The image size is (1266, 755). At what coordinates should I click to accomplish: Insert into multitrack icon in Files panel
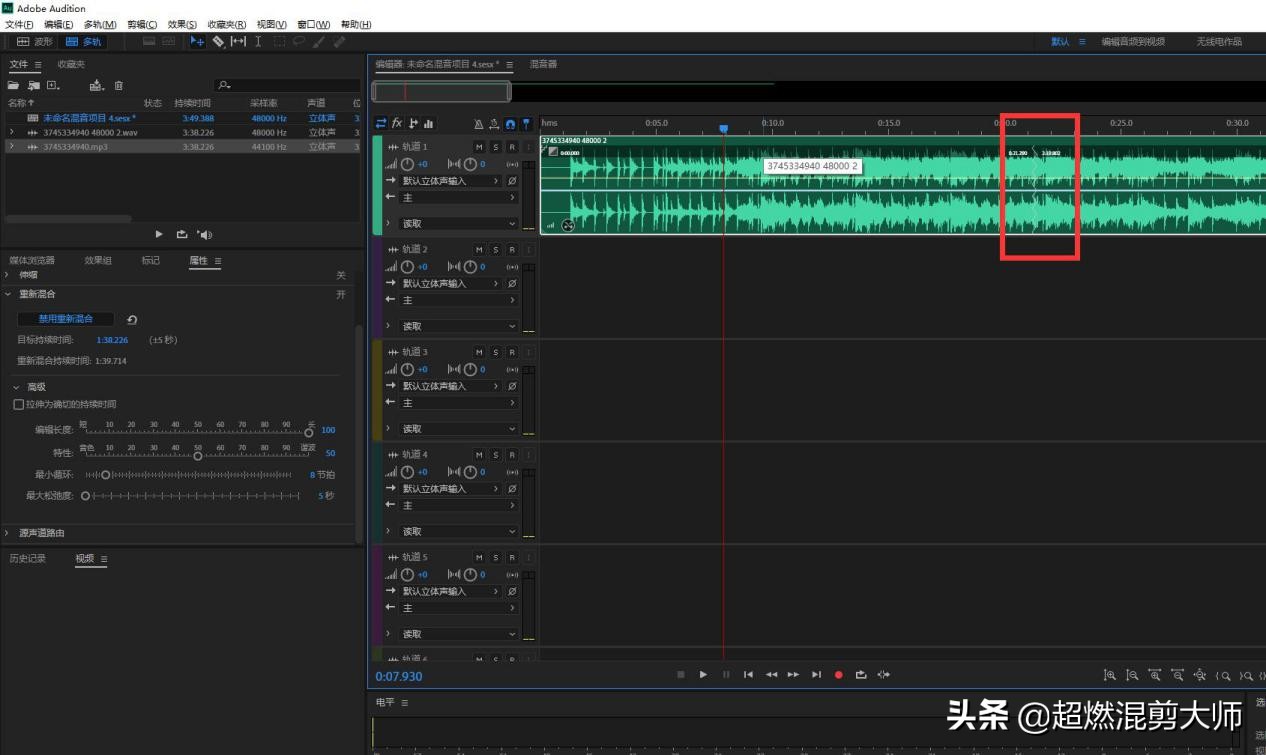(96, 86)
